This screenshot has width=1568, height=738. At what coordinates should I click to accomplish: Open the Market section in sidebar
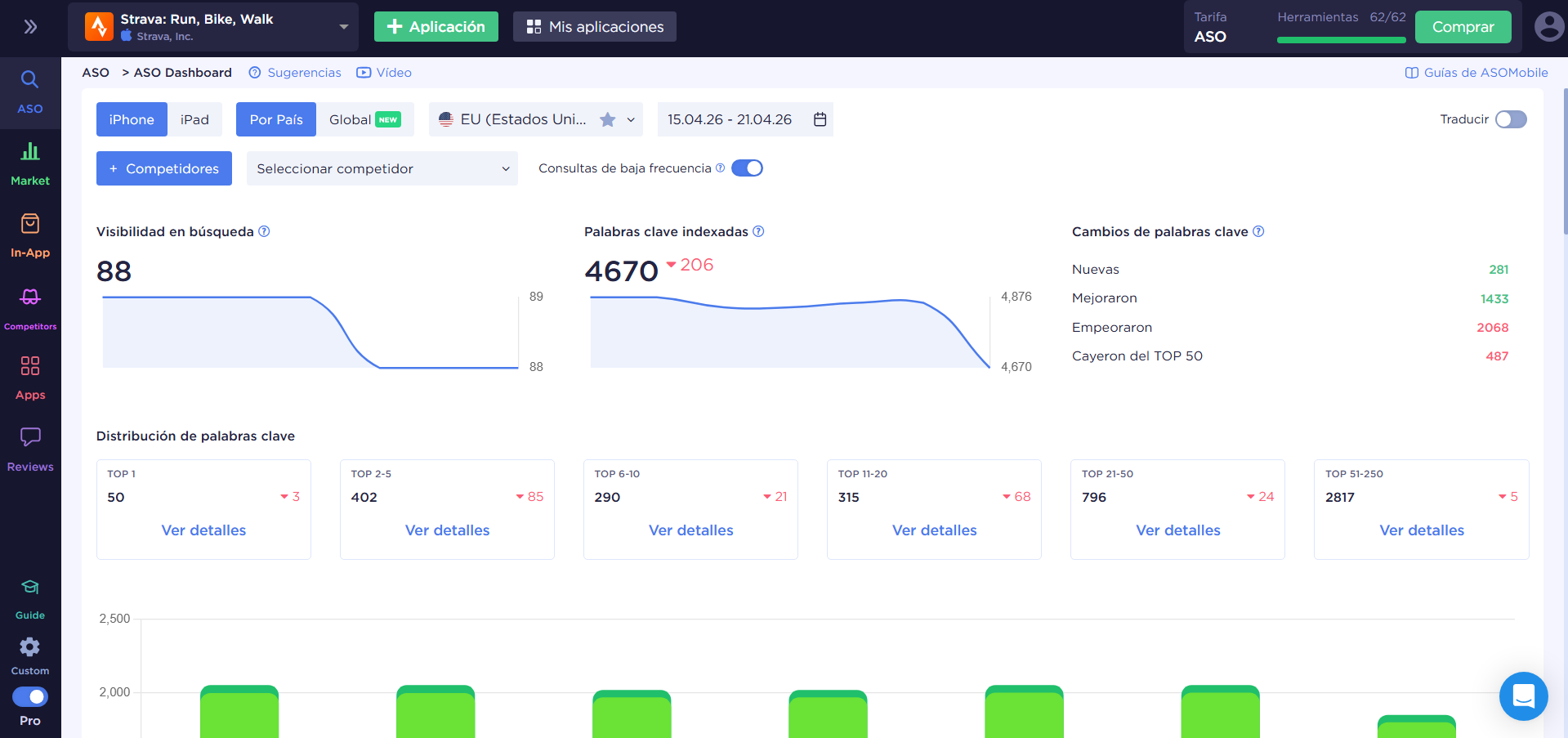30,163
